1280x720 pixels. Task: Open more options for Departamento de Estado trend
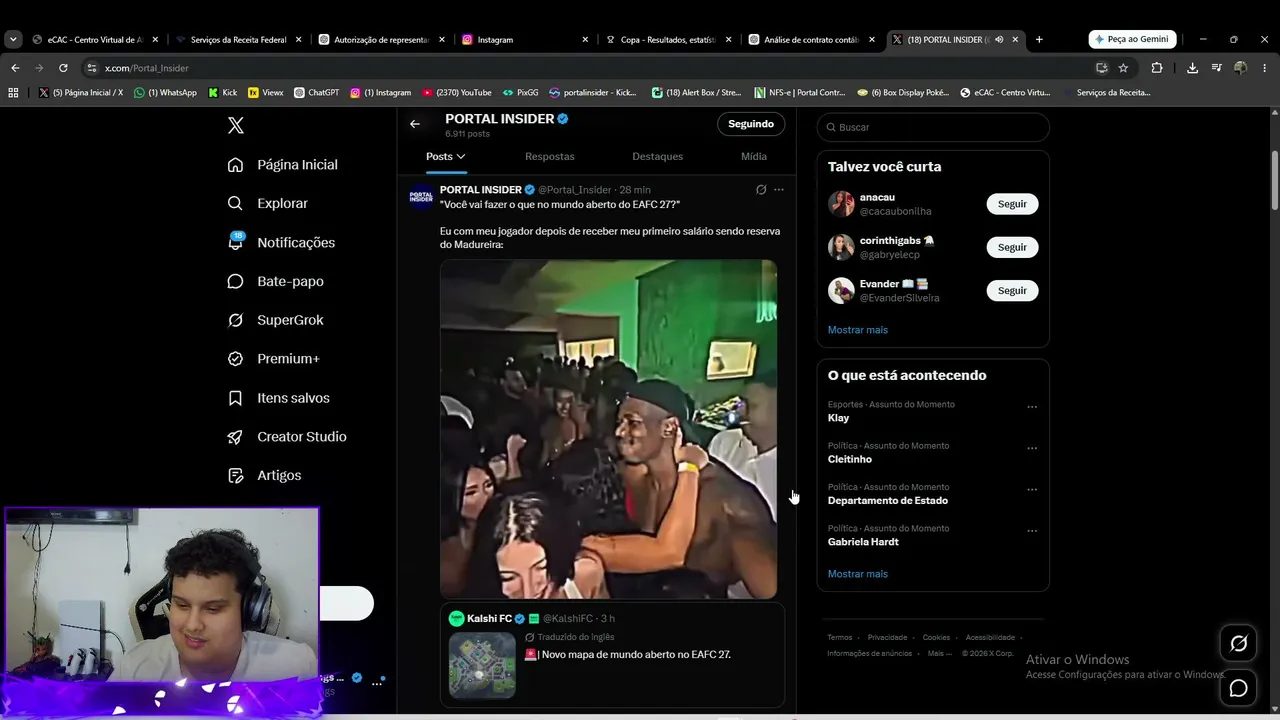click(x=1032, y=490)
